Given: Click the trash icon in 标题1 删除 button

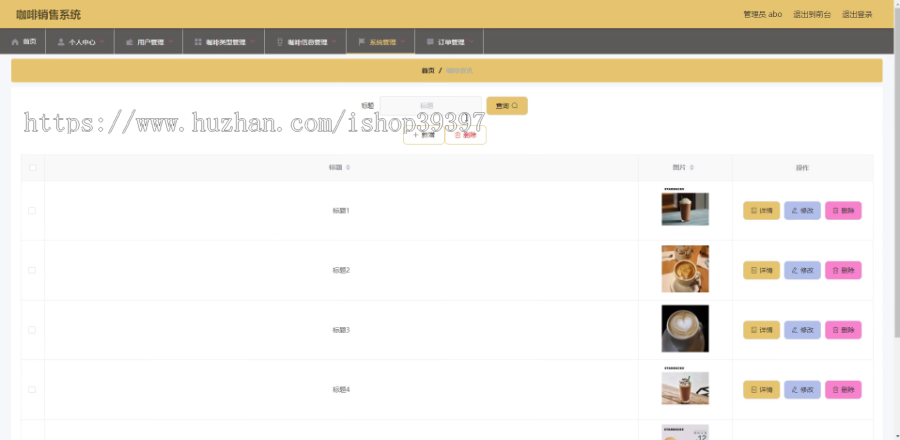Looking at the screenshot, I should 836,211.
